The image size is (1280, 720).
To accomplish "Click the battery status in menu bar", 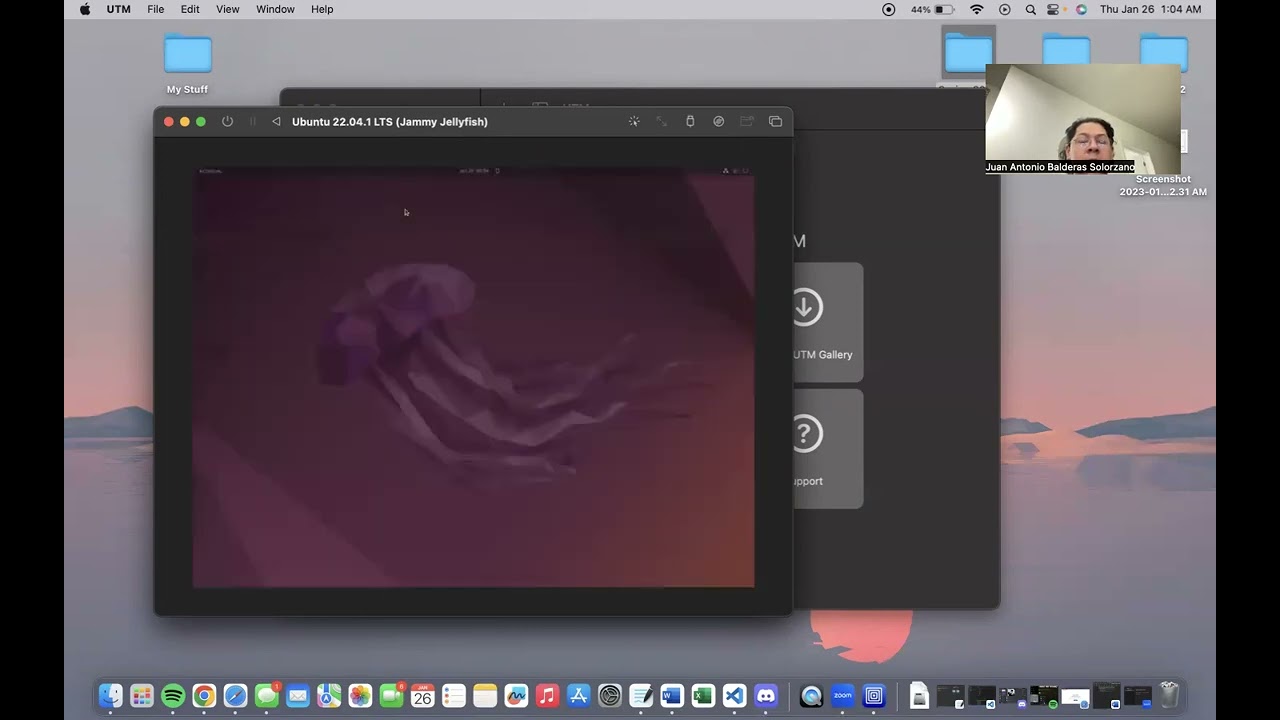I will 932,9.
